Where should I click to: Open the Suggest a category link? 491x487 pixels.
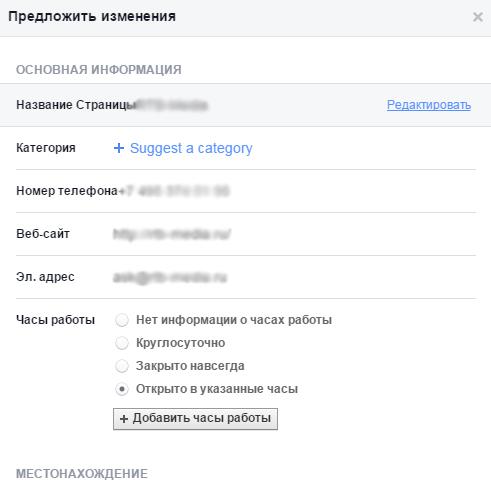pyautogui.click(x=191, y=148)
